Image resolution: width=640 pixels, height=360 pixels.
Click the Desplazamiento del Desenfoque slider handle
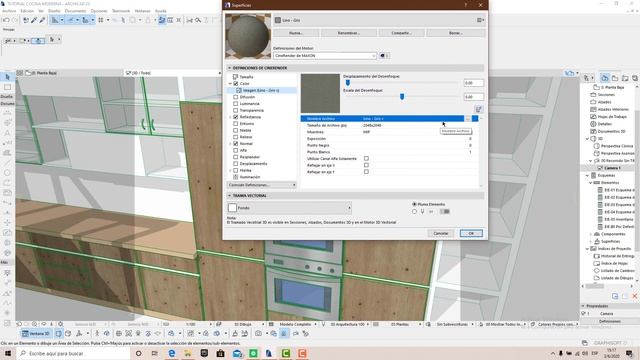(348, 83)
